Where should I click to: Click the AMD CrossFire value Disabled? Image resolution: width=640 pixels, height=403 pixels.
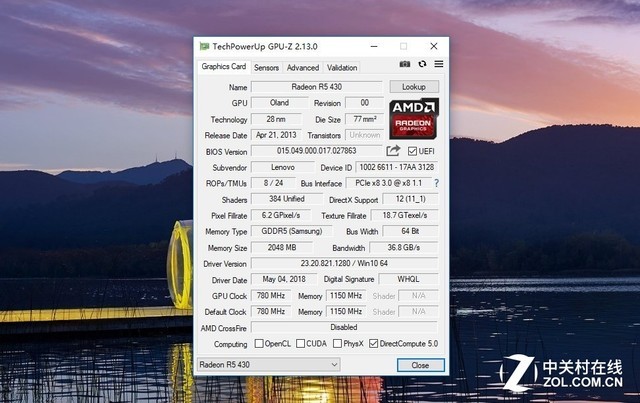pos(344,327)
